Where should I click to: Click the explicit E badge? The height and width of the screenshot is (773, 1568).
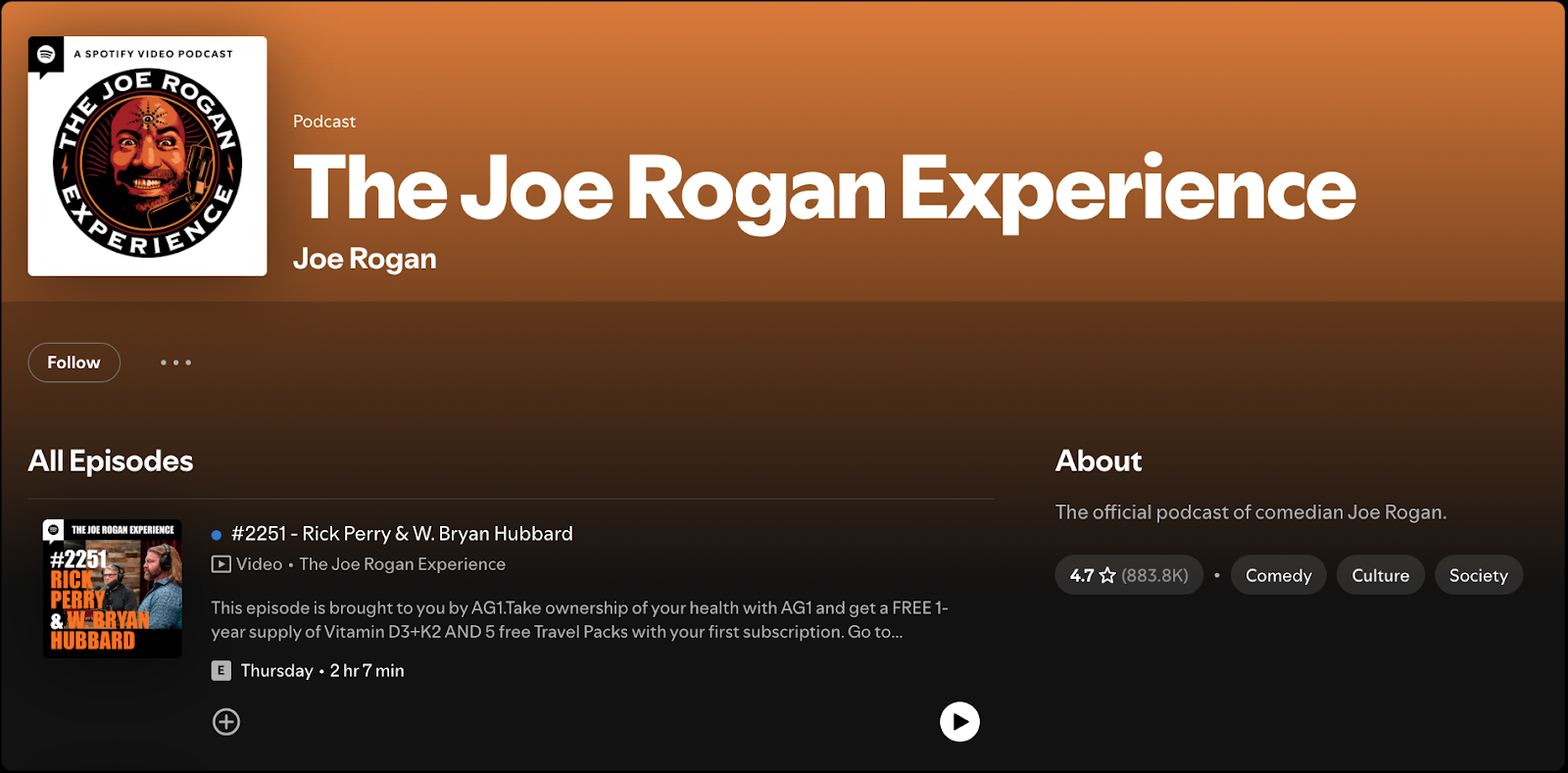click(221, 670)
